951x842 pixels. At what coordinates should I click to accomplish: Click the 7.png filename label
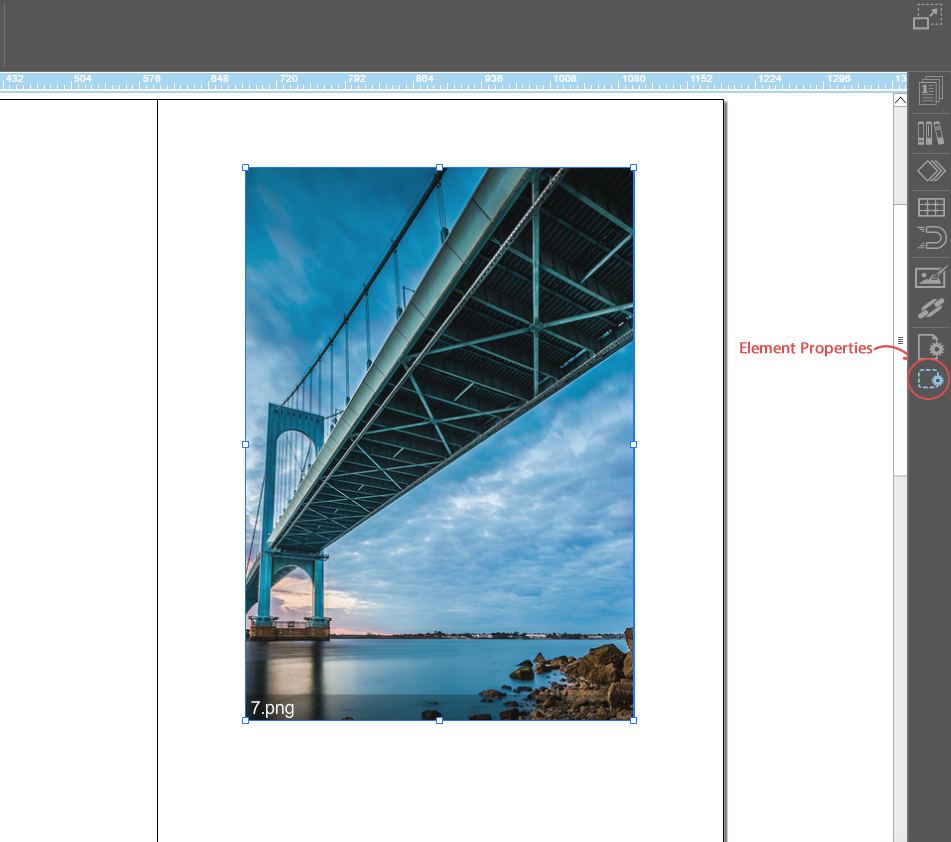272,708
